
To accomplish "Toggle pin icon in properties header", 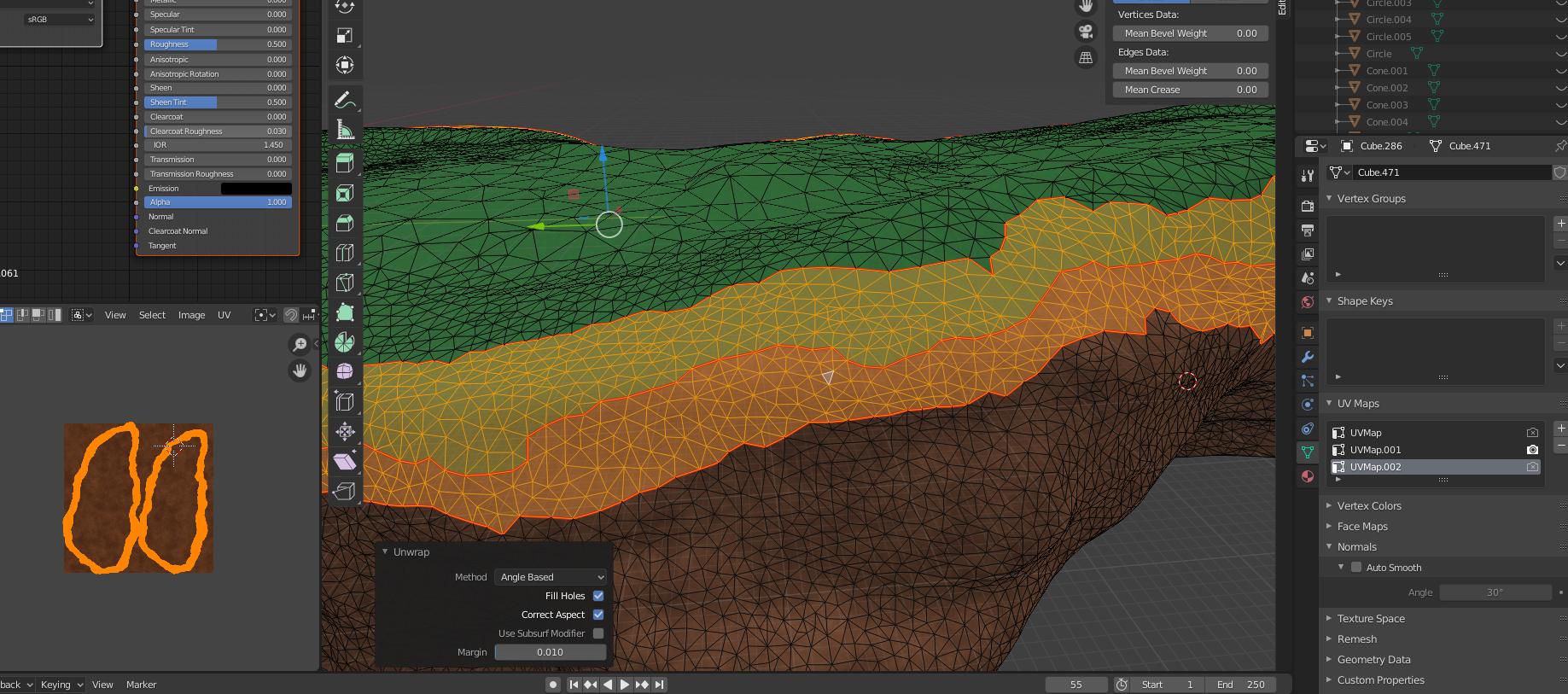I will point(1560,146).
